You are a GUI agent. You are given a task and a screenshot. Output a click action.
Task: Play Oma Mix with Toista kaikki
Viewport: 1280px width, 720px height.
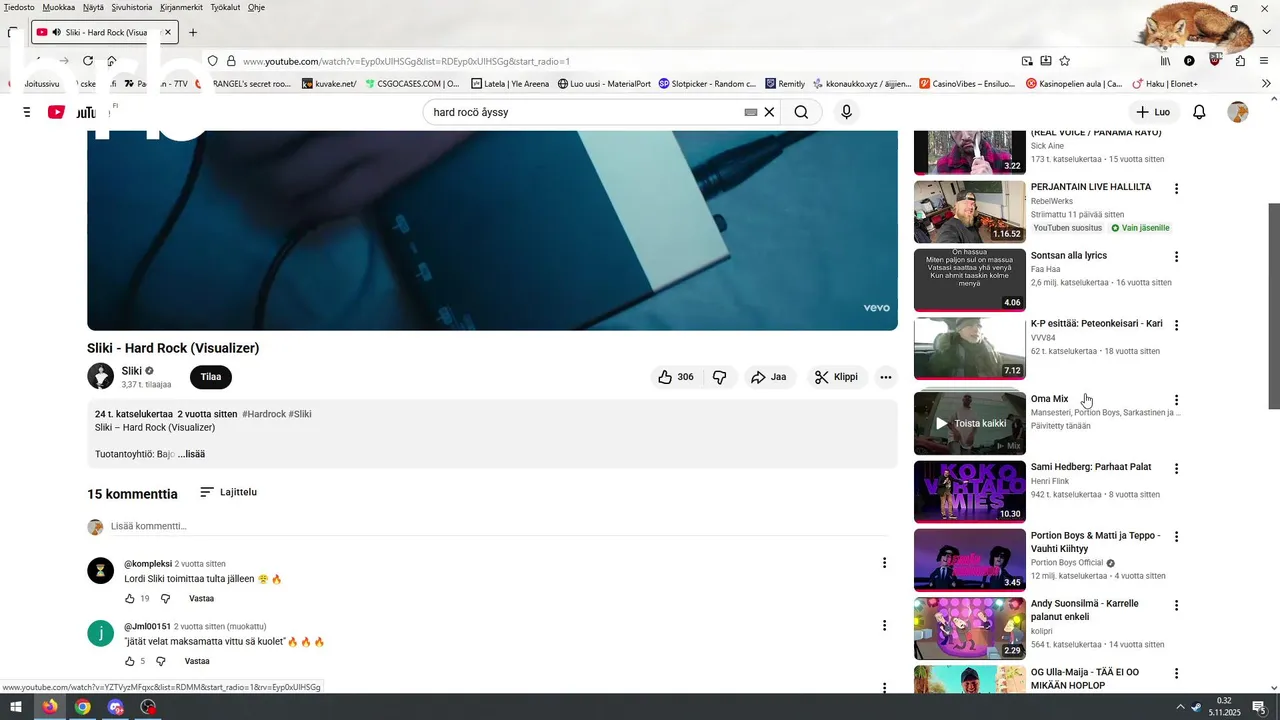point(970,423)
